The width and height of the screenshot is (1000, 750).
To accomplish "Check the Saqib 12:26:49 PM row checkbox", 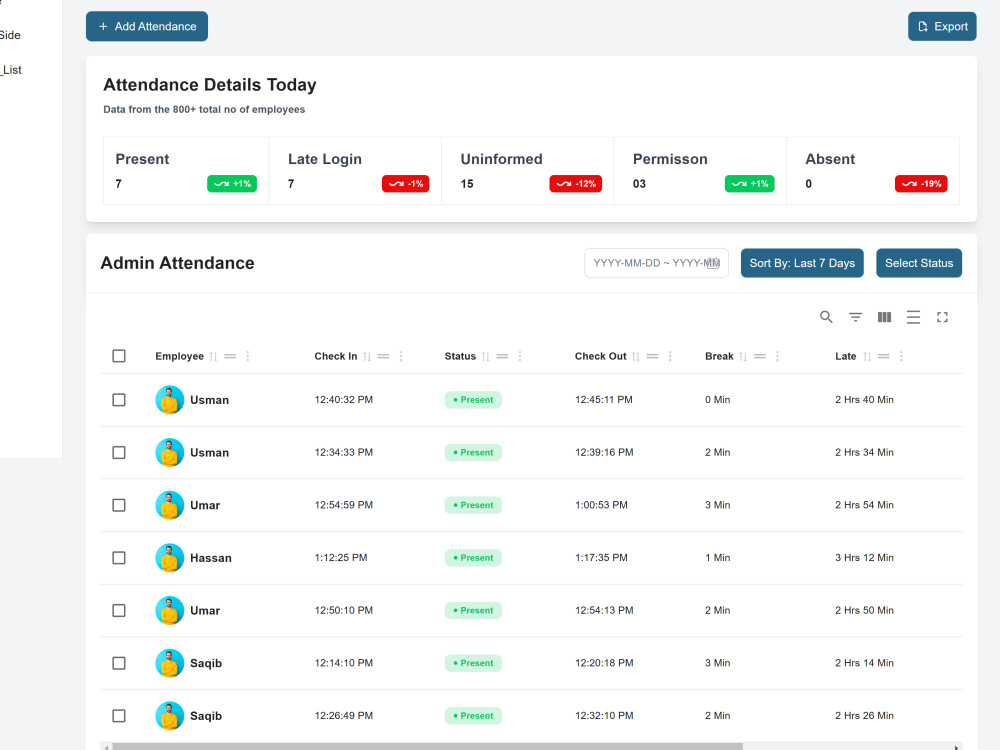I will pyautogui.click(x=119, y=716).
